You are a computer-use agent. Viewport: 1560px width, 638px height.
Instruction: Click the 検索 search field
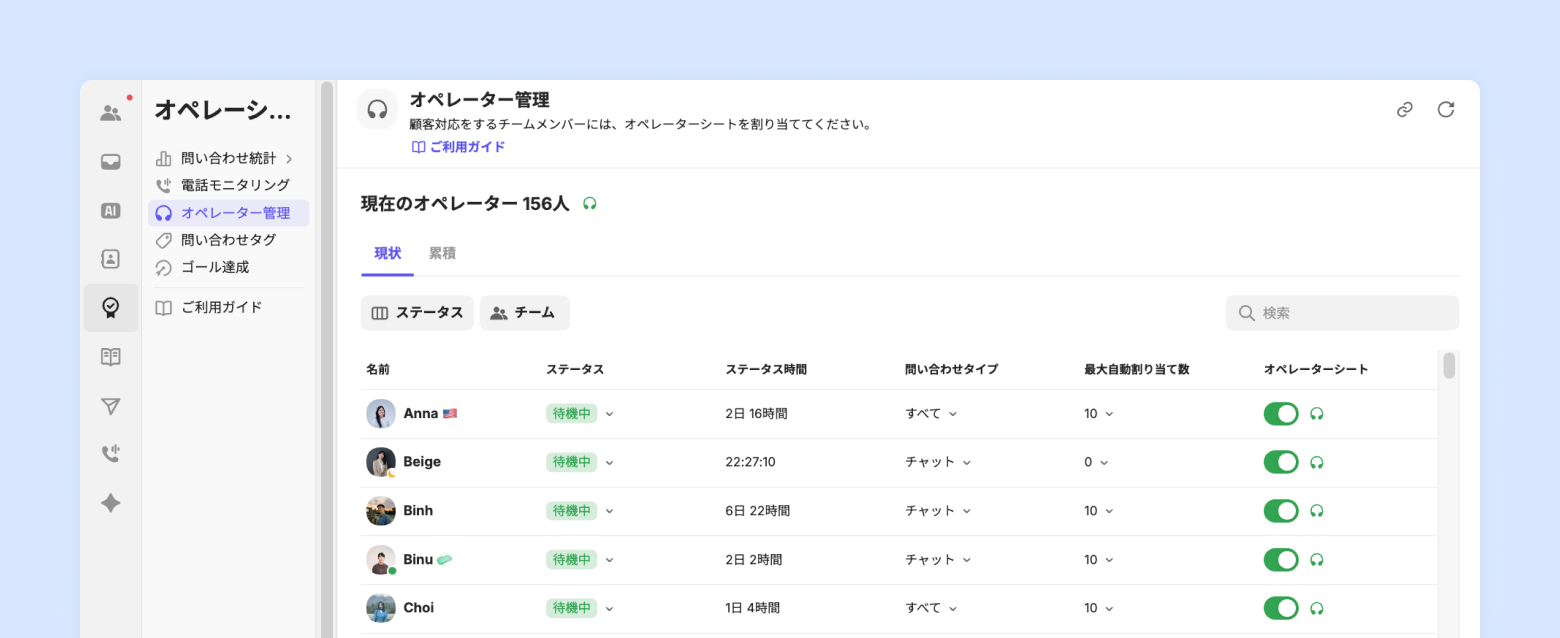coord(1342,313)
